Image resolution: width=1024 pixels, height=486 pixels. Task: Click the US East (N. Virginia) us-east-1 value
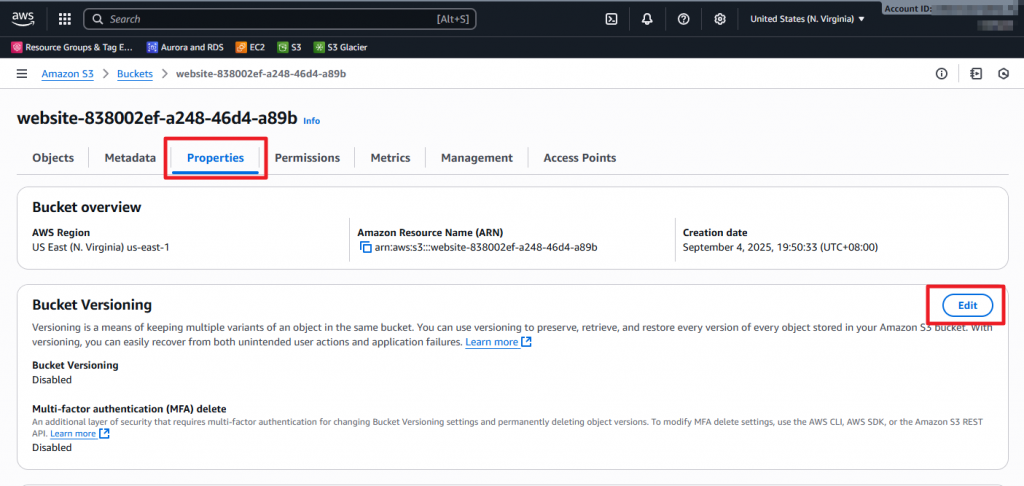101,248
